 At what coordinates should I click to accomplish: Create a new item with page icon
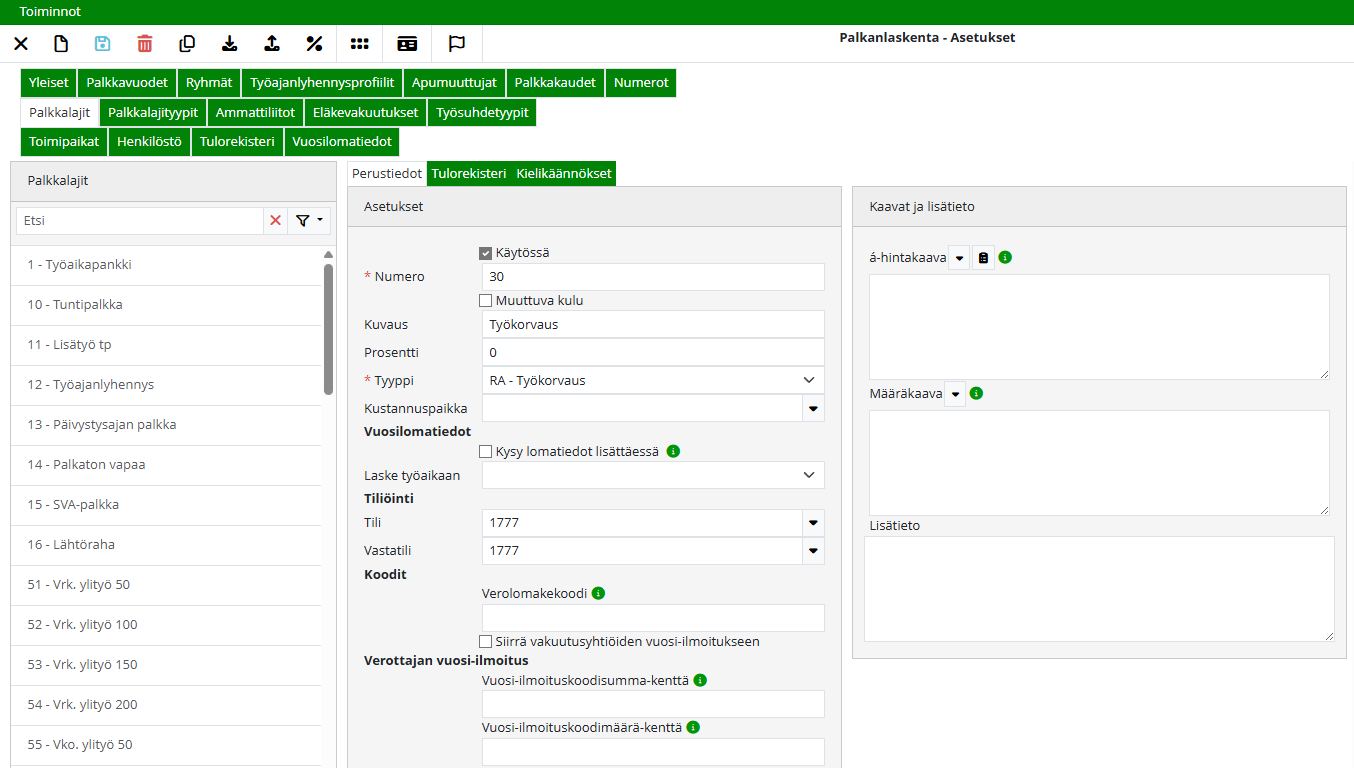[61, 44]
